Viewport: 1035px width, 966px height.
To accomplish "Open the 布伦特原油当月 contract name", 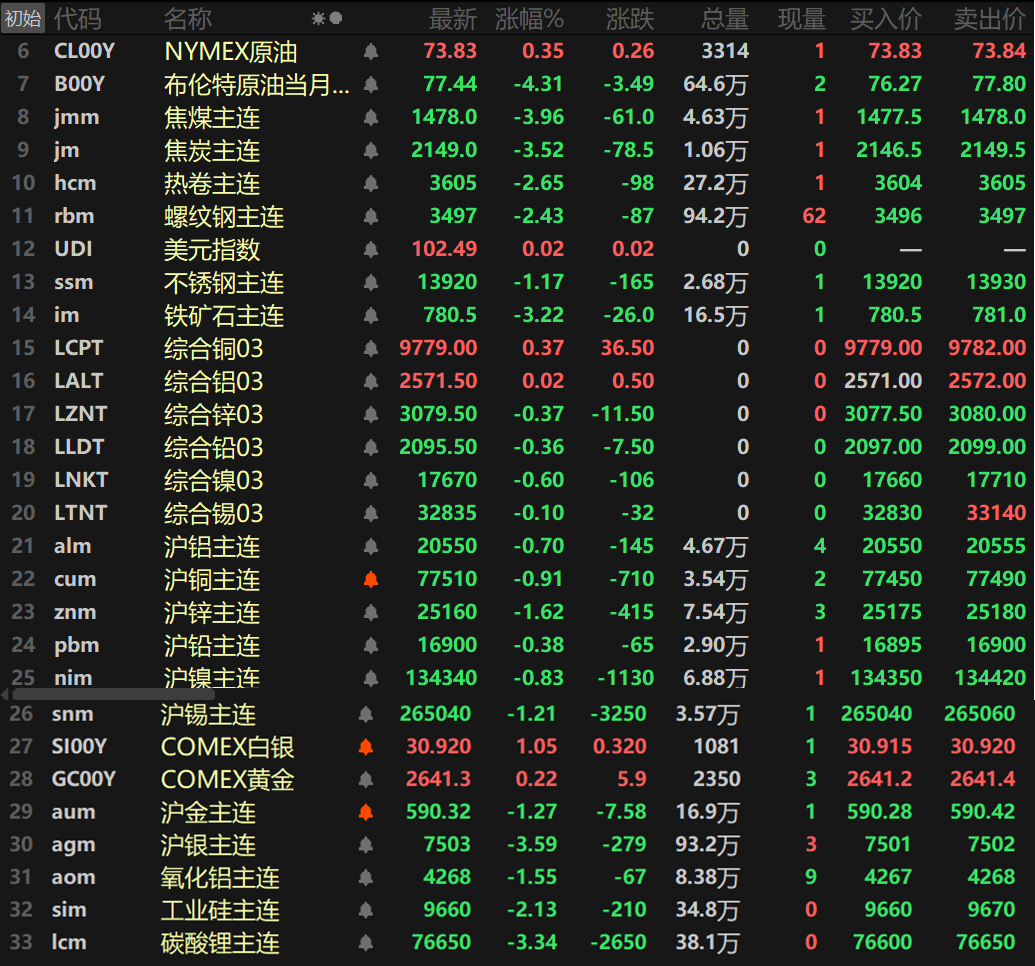I will click(x=257, y=85).
